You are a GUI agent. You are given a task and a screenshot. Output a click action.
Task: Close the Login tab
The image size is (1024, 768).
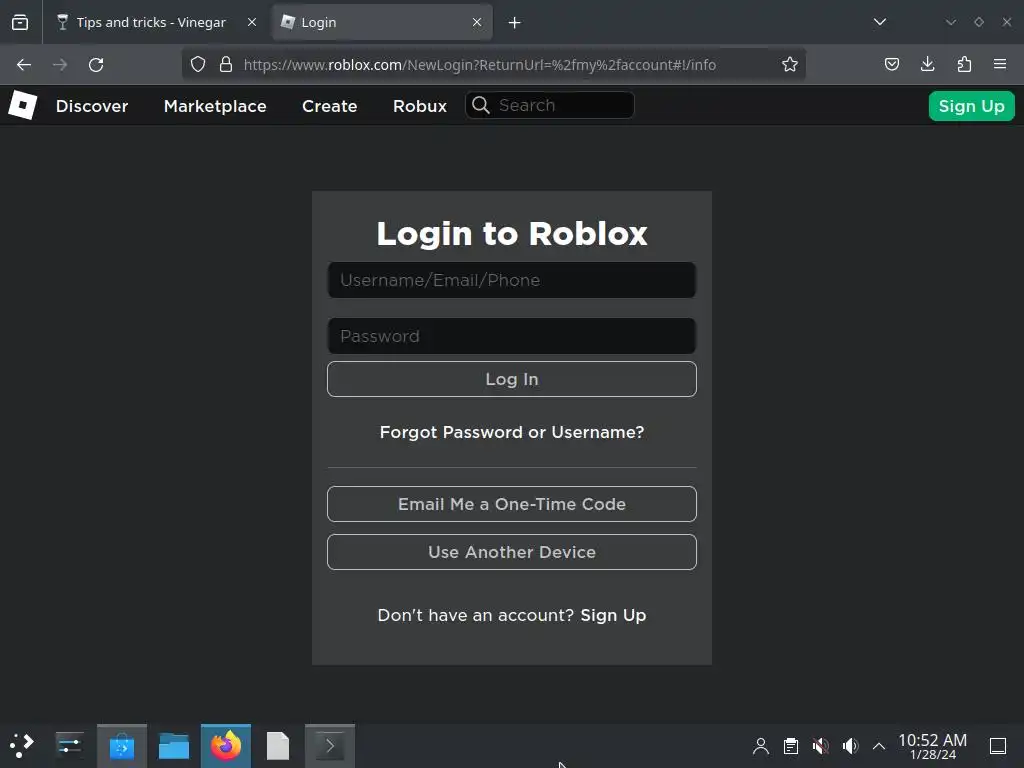pos(477,22)
